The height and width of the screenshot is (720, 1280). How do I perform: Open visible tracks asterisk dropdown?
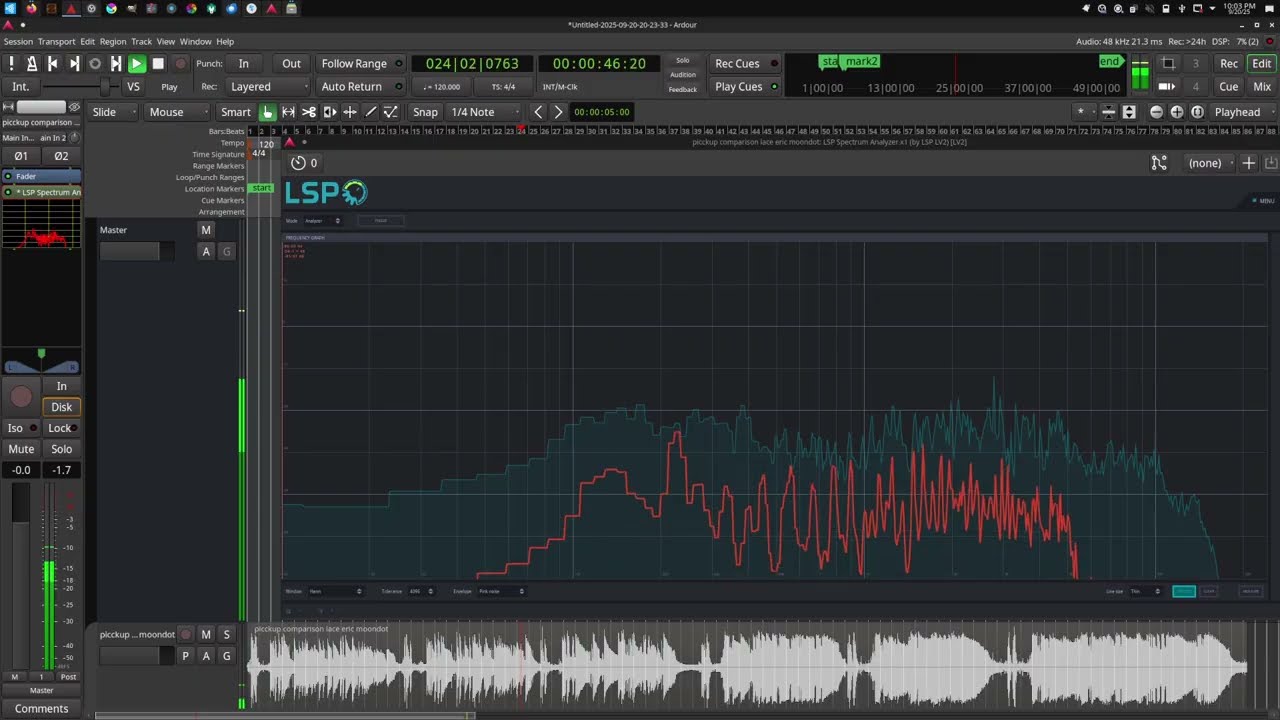coord(1083,112)
